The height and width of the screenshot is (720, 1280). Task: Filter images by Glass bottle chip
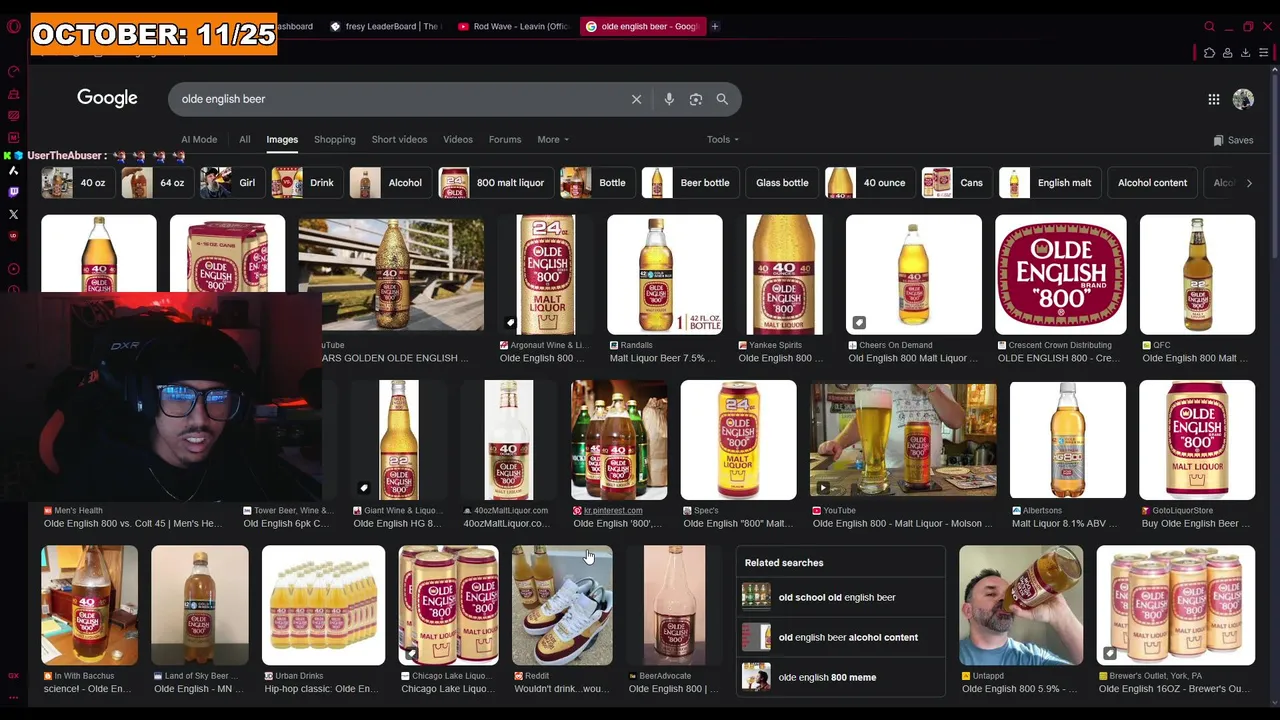[x=782, y=183]
